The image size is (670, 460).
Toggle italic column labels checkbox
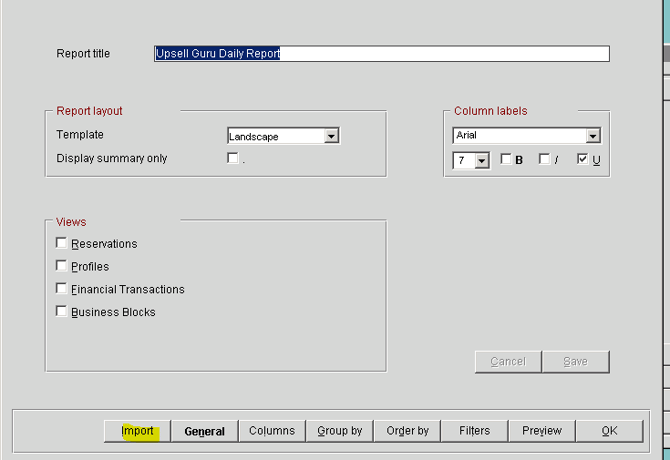(544, 159)
